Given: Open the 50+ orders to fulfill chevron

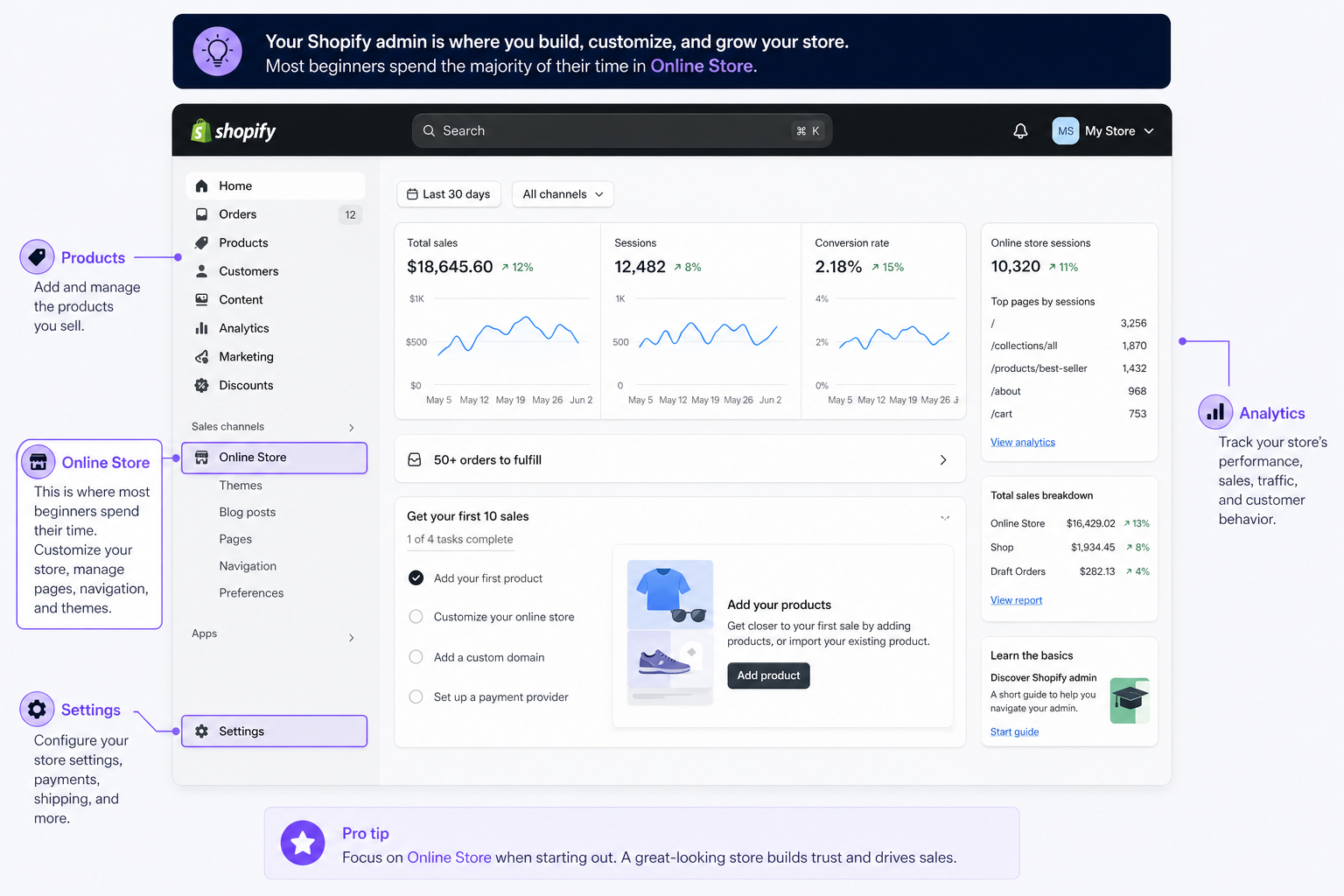Looking at the screenshot, I should tap(943, 460).
